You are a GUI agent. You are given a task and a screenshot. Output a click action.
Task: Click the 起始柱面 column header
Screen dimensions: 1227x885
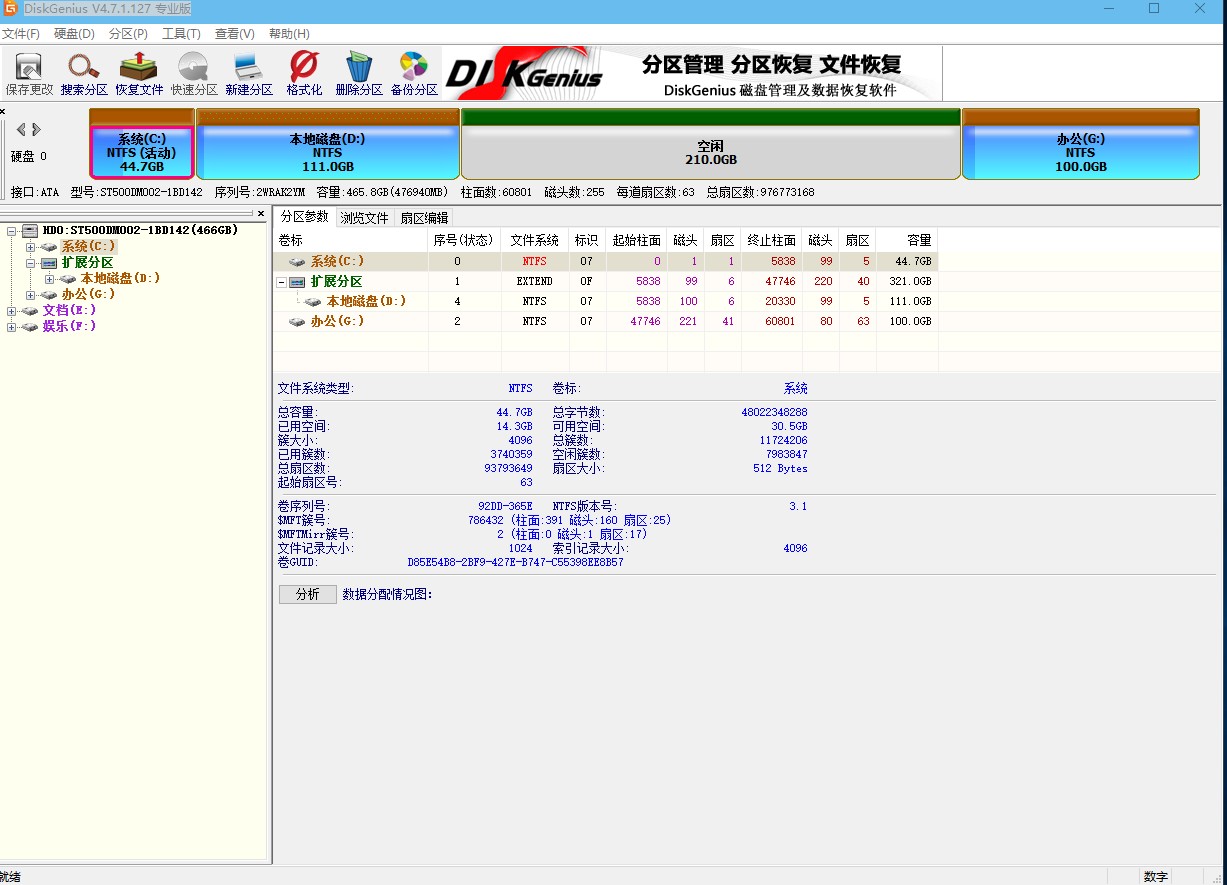(637, 240)
